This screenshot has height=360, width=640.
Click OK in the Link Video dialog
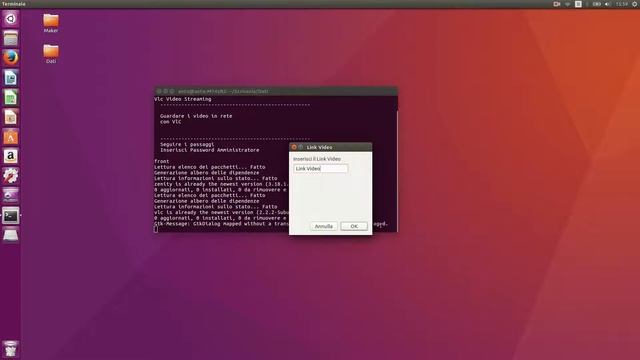(x=354, y=226)
